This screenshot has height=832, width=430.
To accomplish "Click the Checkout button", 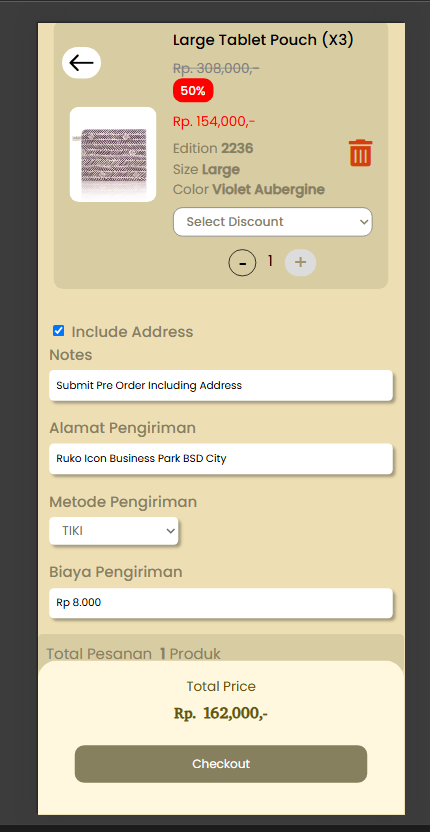I will (x=221, y=764).
